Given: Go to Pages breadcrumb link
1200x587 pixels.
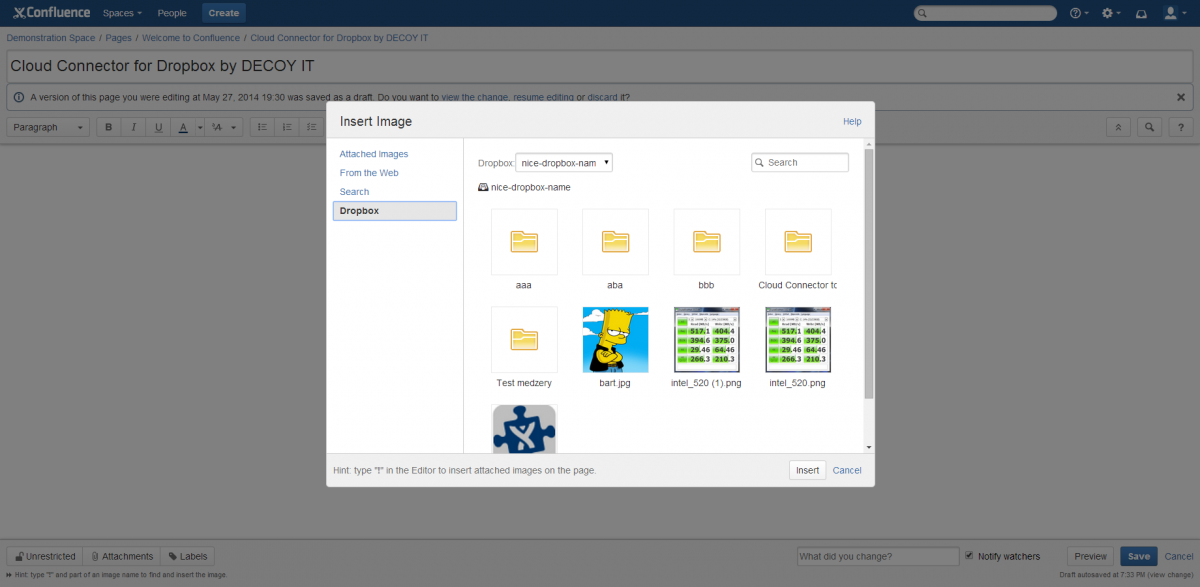Looking at the screenshot, I should [x=119, y=38].
